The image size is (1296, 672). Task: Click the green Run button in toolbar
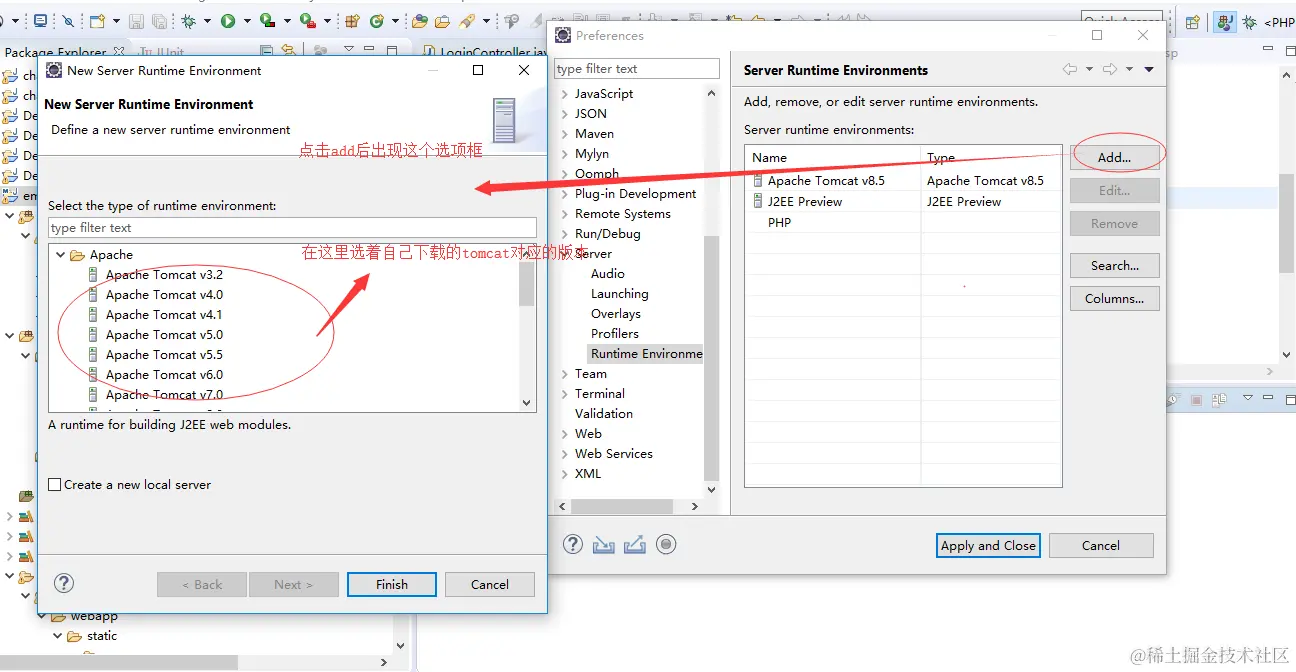pos(228,20)
